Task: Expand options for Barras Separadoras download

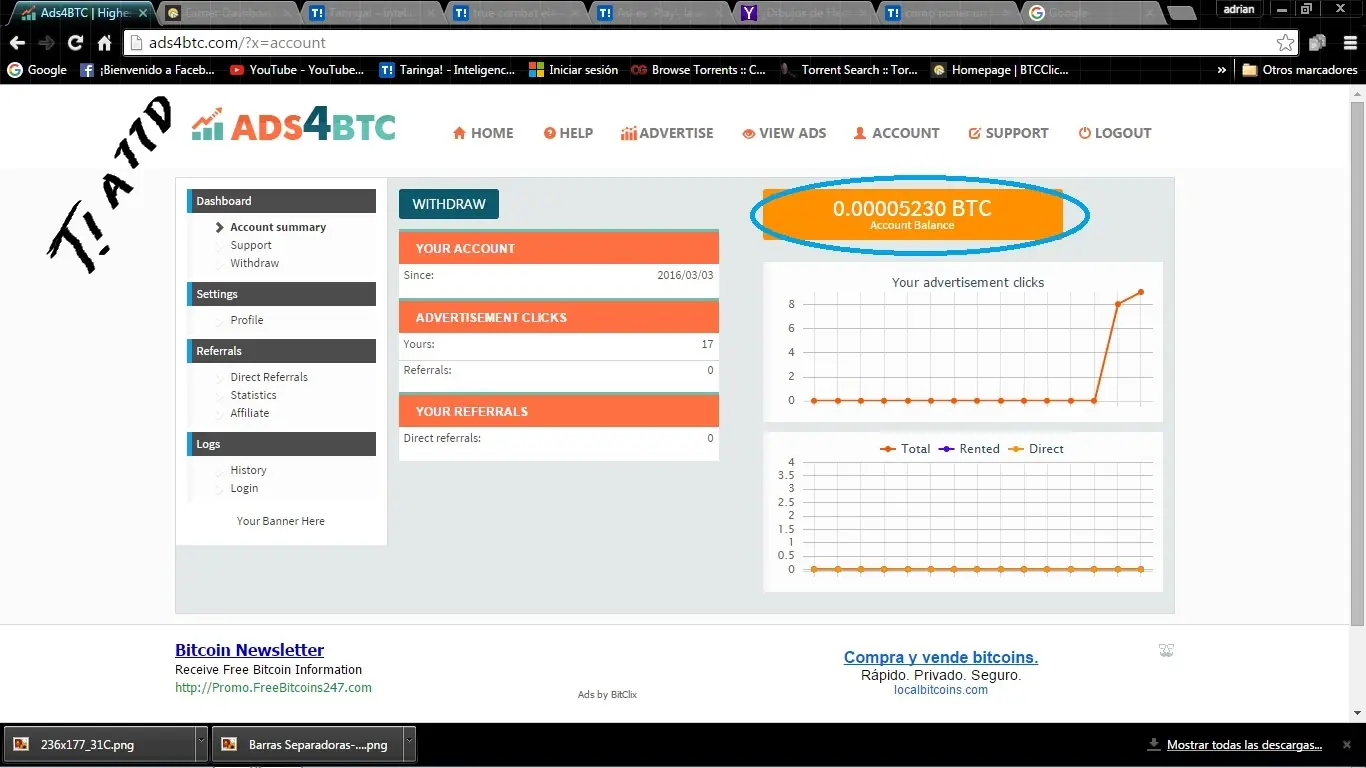Action: tap(409, 745)
